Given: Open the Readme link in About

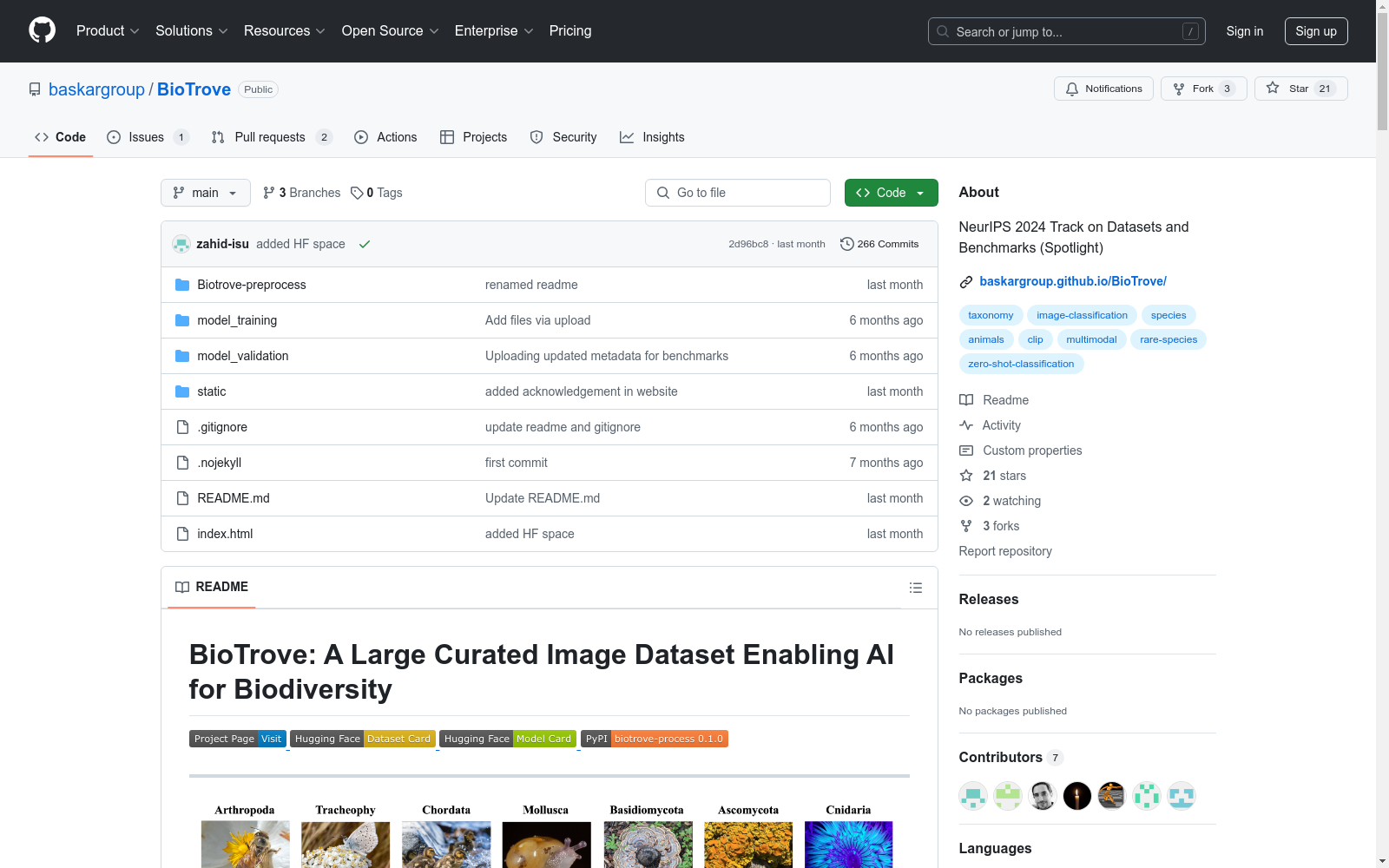Looking at the screenshot, I should [994, 400].
